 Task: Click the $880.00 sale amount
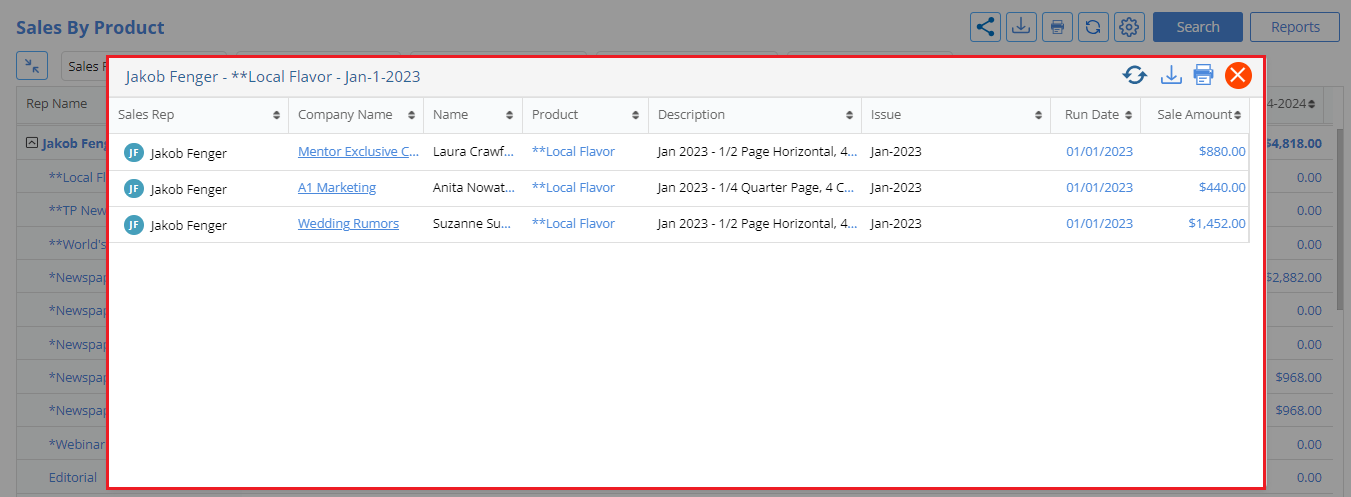(1222, 152)
